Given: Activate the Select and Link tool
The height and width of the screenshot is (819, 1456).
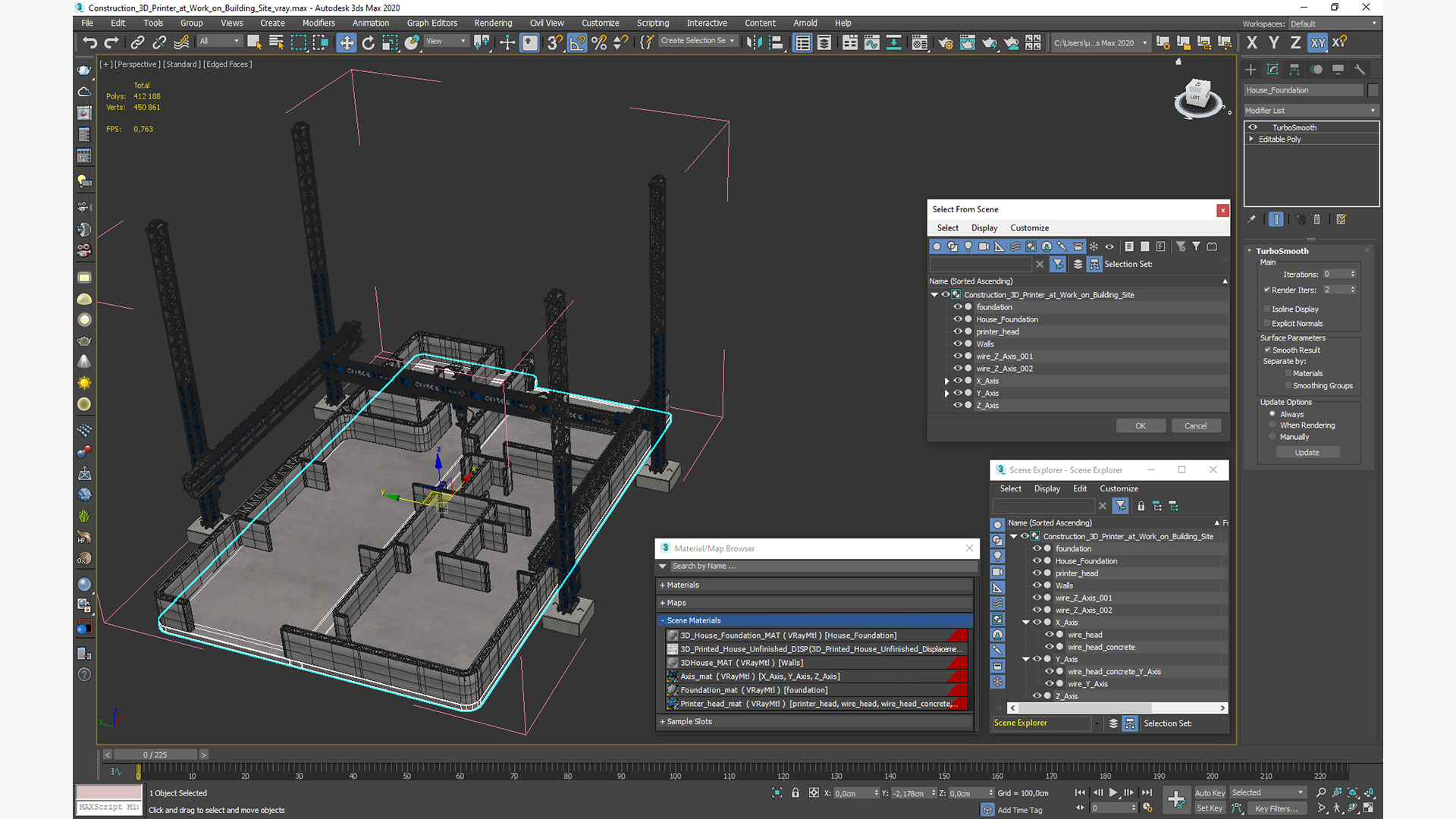Looking at the screenshot, I should pyautogui.click(x=137, y=42).
